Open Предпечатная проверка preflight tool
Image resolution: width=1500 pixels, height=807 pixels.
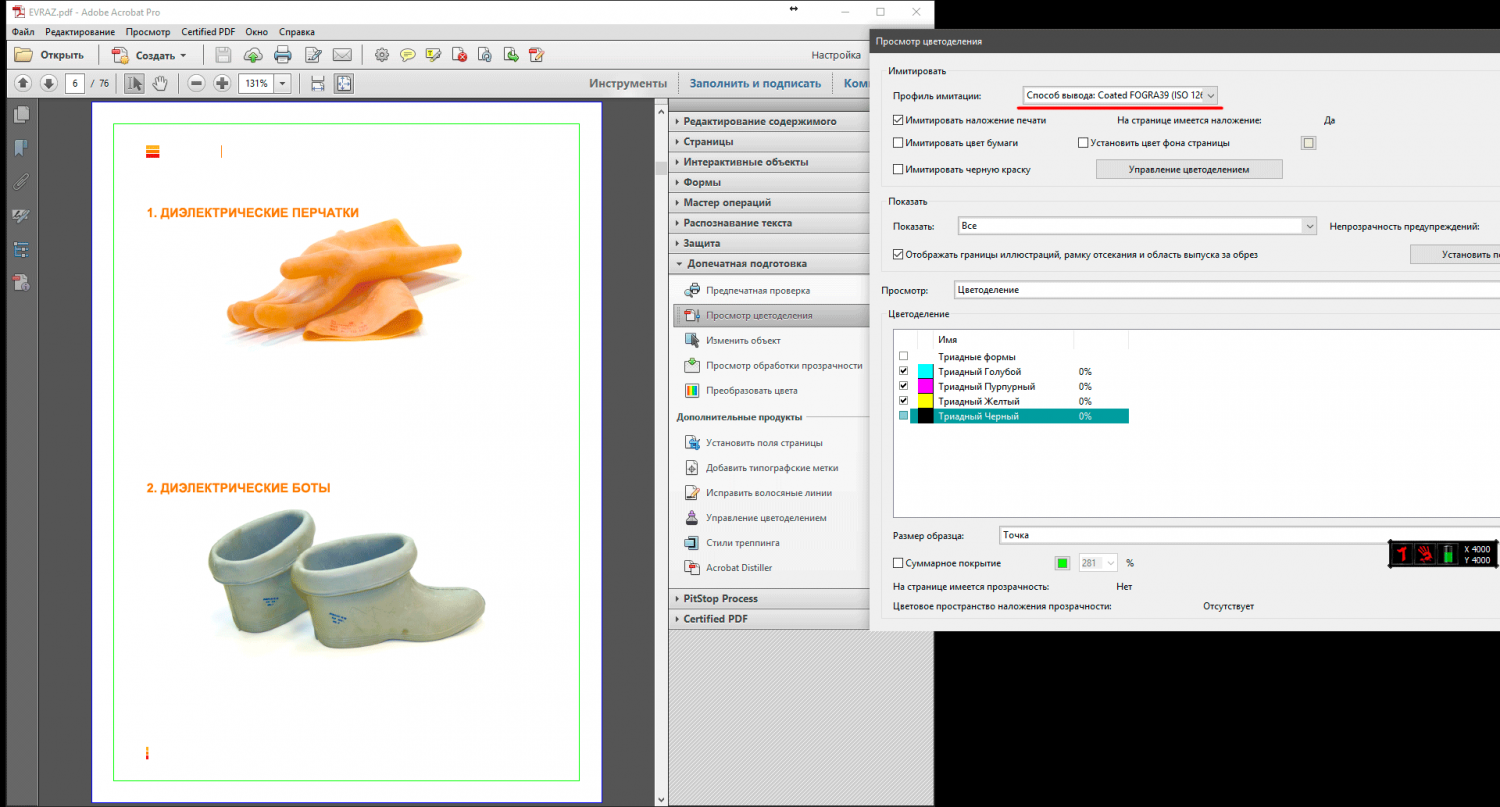click(758, 290)
